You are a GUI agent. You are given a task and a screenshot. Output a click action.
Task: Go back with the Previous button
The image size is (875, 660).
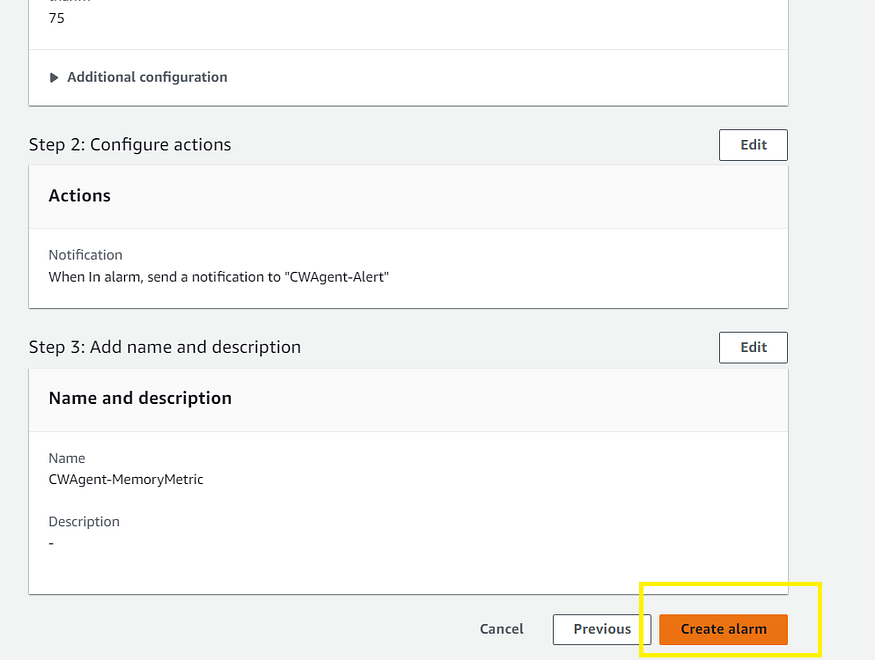tap(602, 629)
